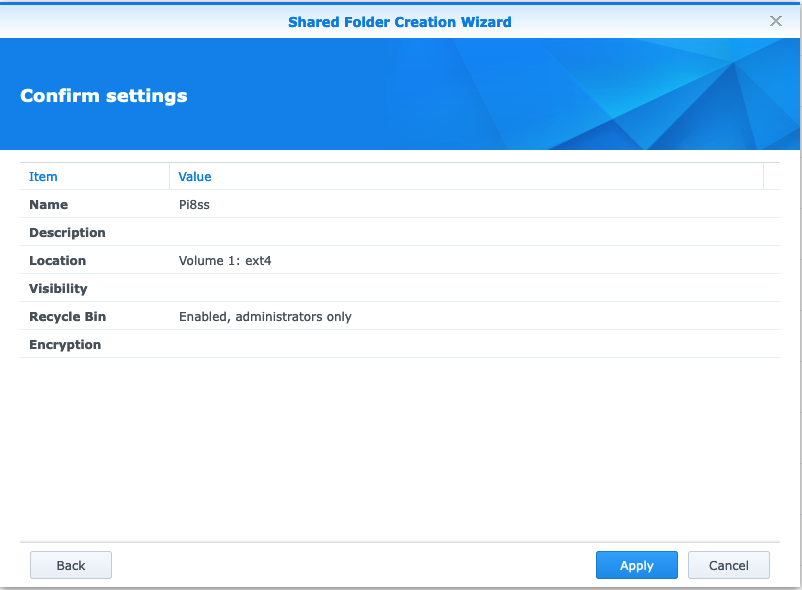Select the Value column header
Screen dimensions: 802x590
(194, 176)
